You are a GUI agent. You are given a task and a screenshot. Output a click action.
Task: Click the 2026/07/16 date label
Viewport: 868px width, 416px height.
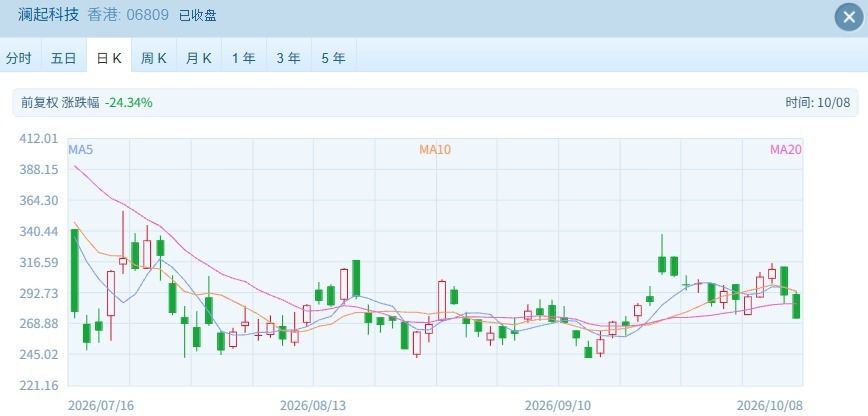(x=101, y=406)
